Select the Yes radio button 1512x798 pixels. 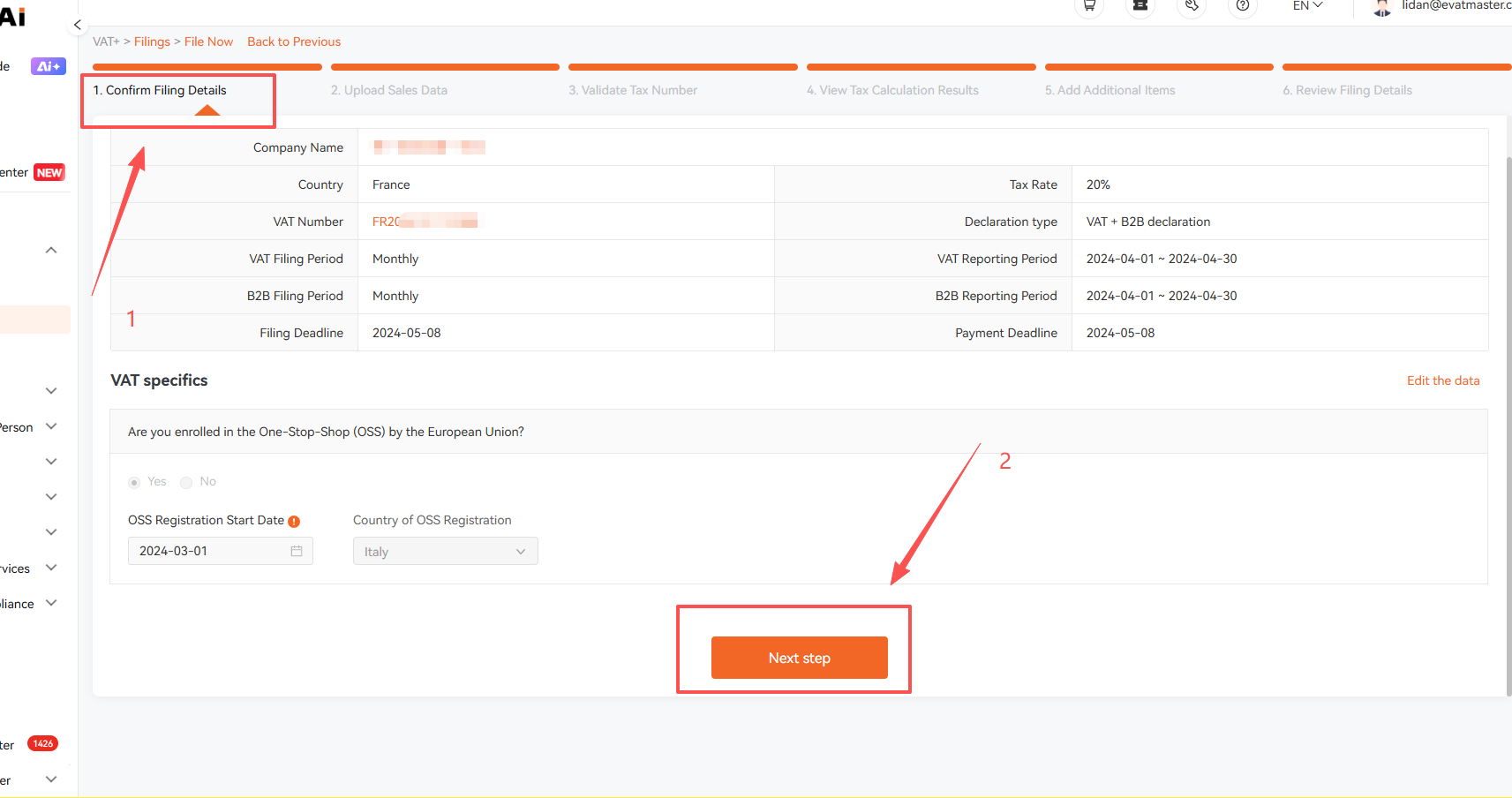(134, 482)
